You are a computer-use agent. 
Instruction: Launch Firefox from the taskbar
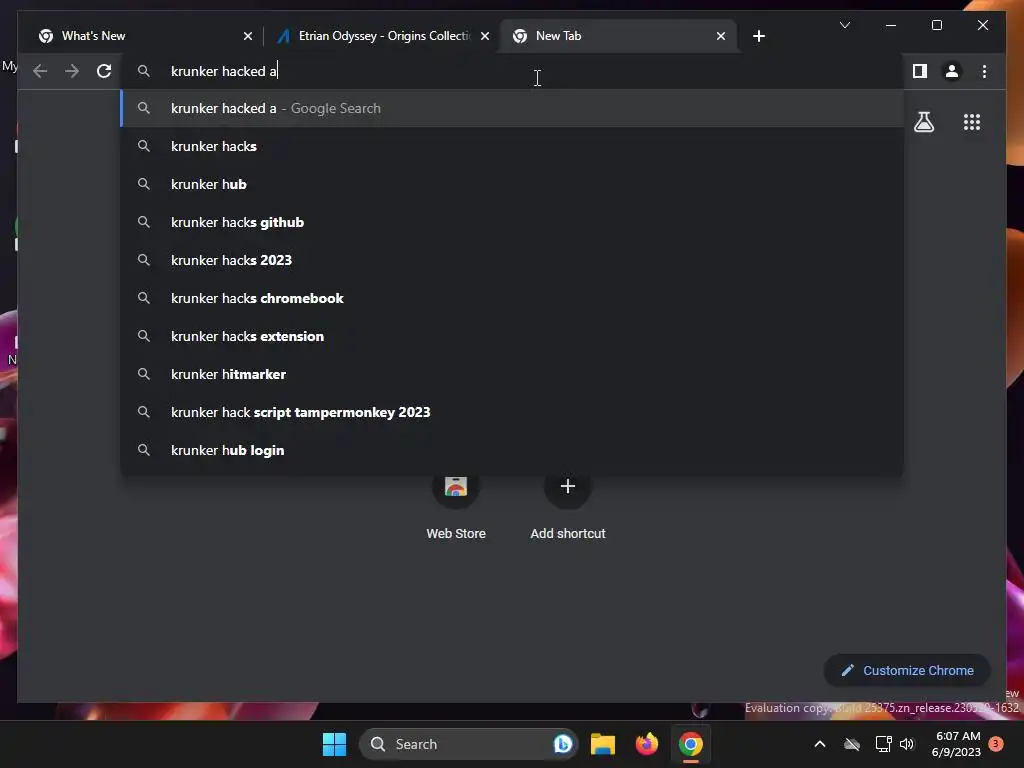coord(647,744)
